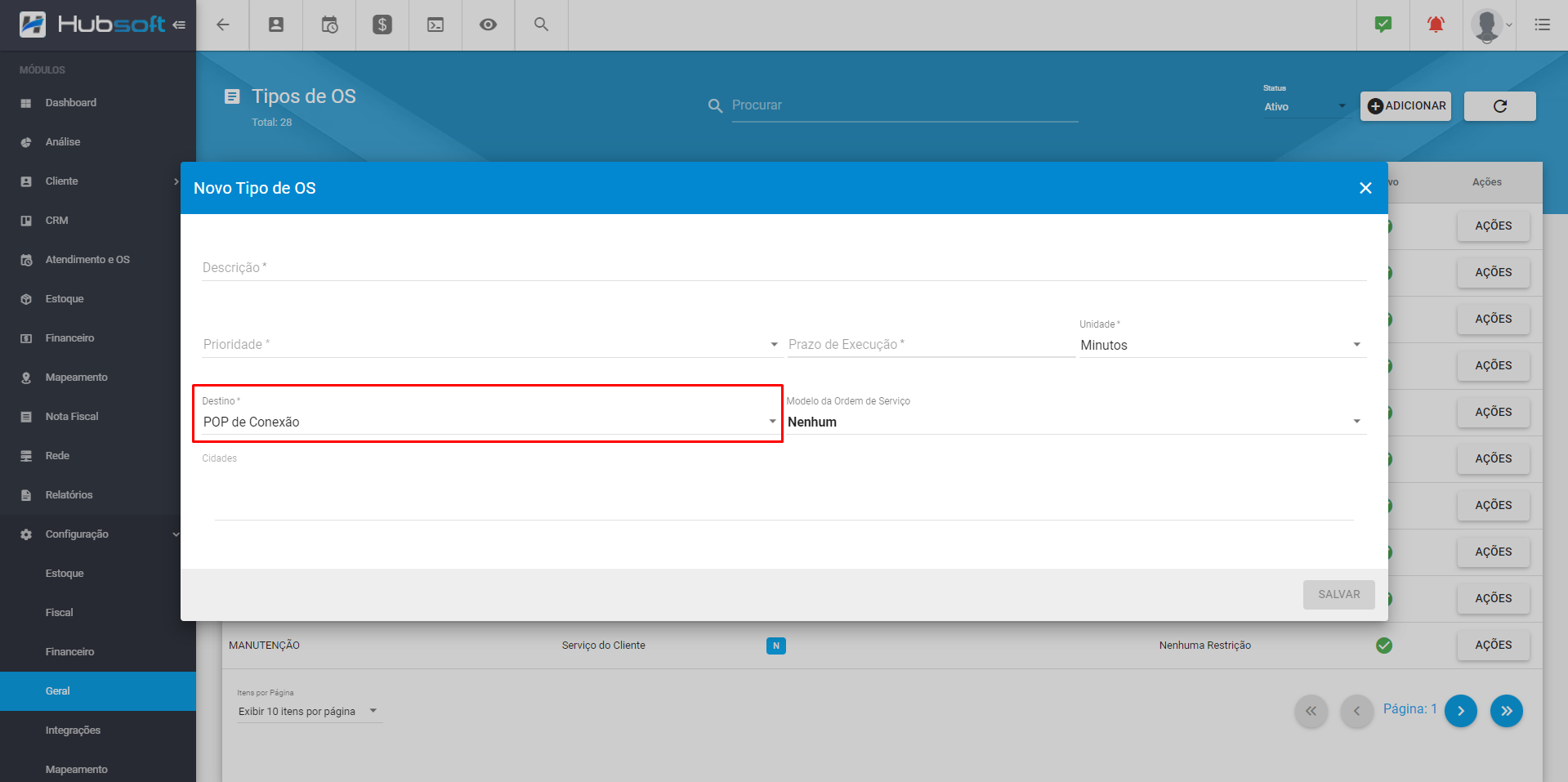Click the Salvar button
The width and height of the screenshot is (1568, 782).
pos(1339,595)
